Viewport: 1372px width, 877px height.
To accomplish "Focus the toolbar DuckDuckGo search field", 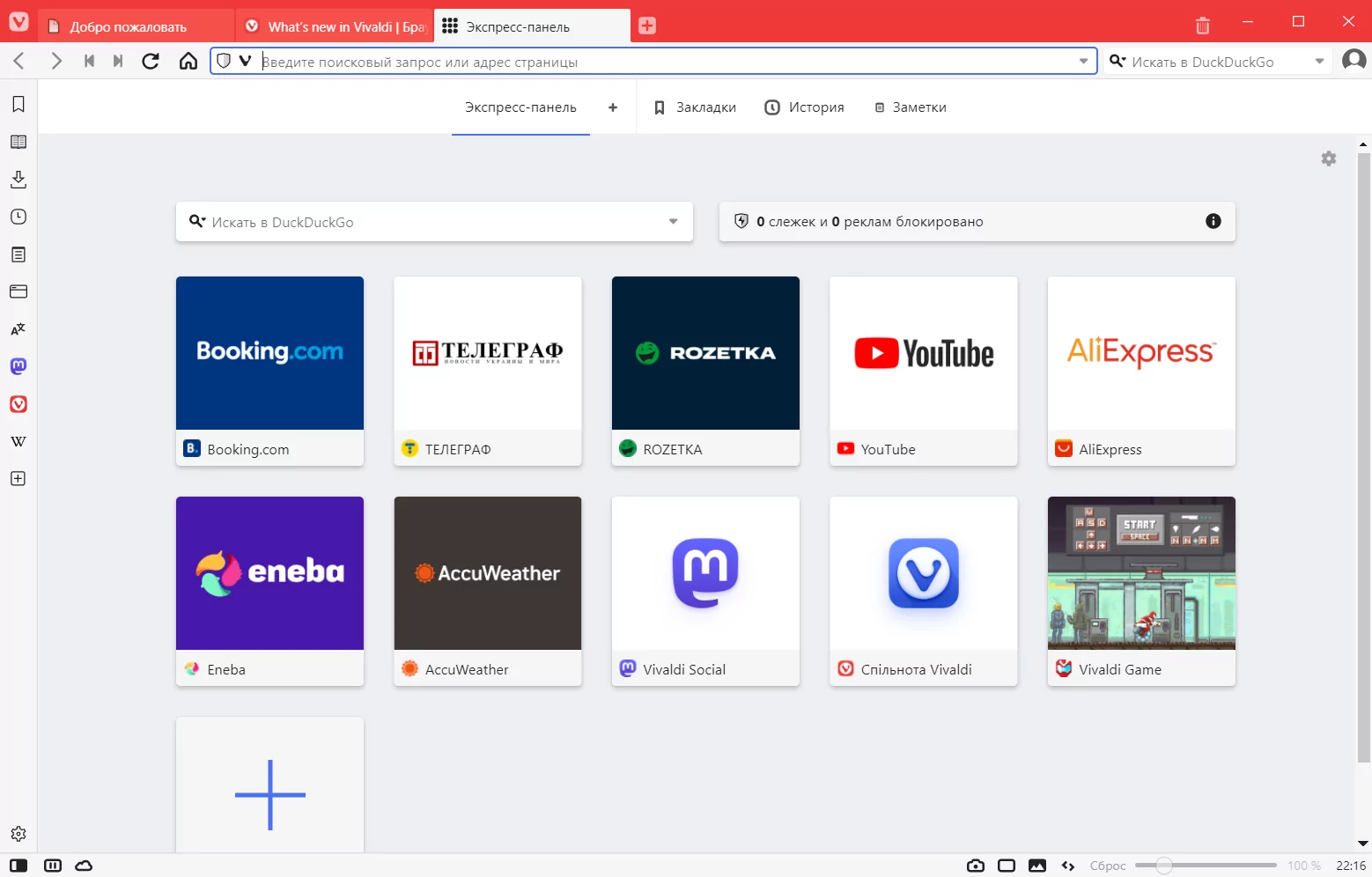I will click(x=1219, y=62).
